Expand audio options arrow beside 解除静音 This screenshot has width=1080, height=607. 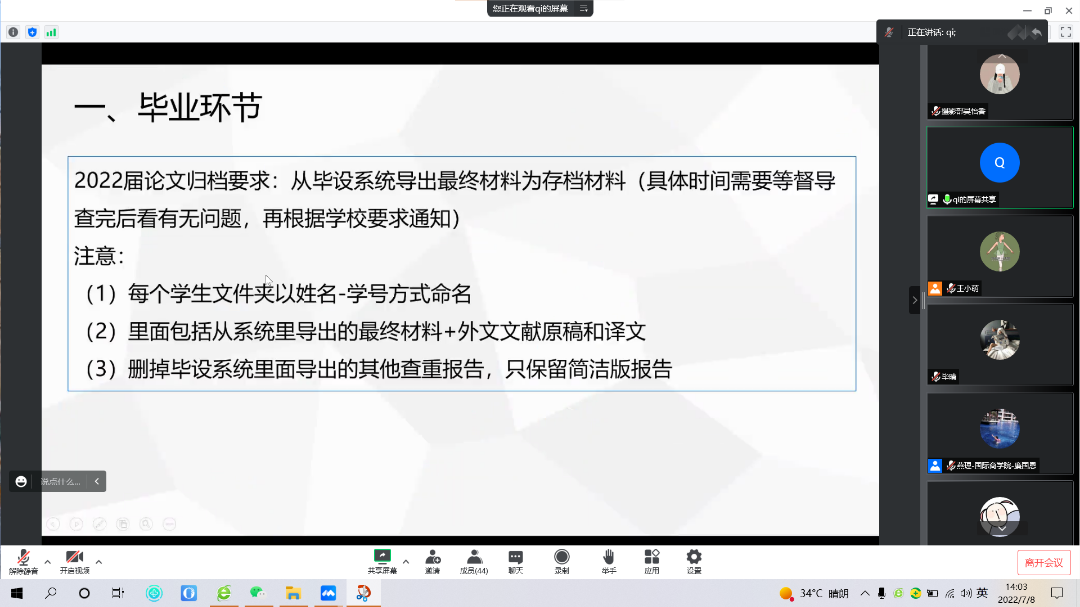47,561
